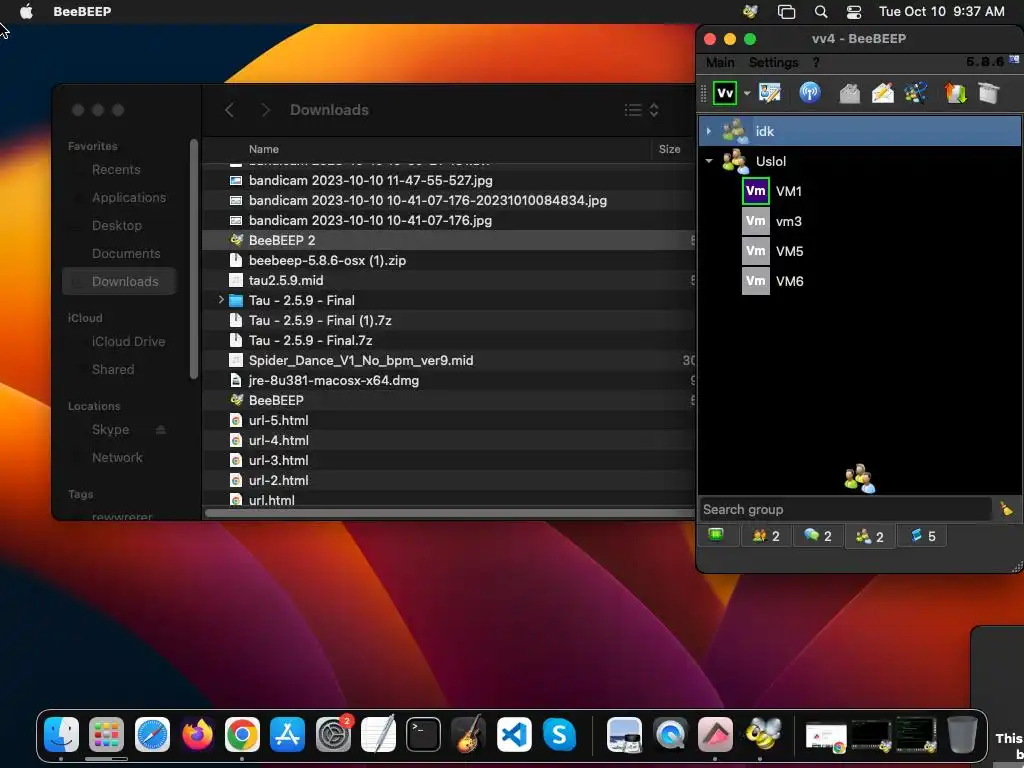
Task: Click the small flag icon near version 5.8.6
Action: [1014, 59]
